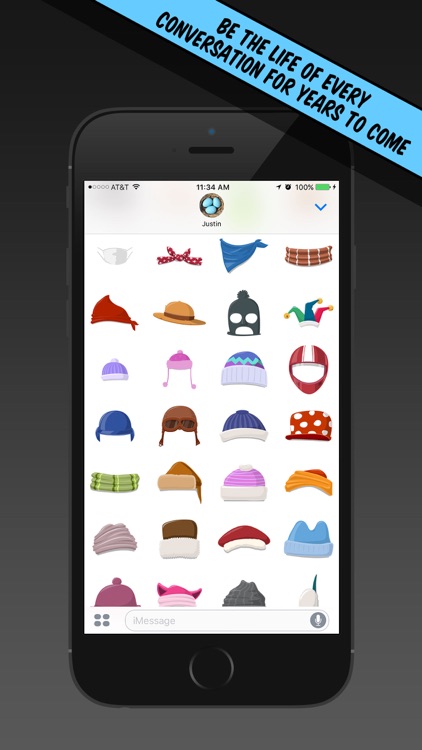Tap the battery indicator in status bar

pyautogui.click(x=325, y=187)
